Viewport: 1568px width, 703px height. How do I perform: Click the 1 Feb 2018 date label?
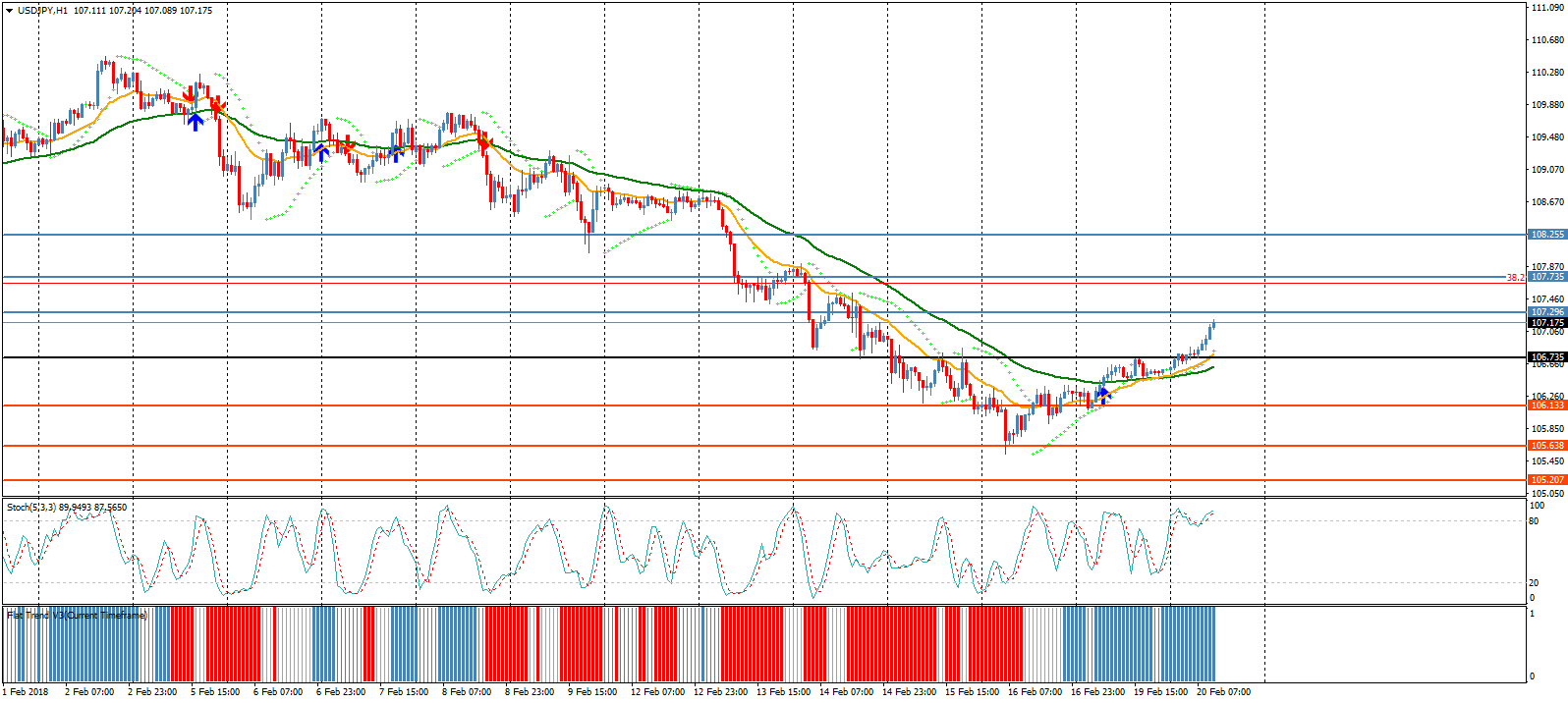pyautogui.click(x=26, y=692)
